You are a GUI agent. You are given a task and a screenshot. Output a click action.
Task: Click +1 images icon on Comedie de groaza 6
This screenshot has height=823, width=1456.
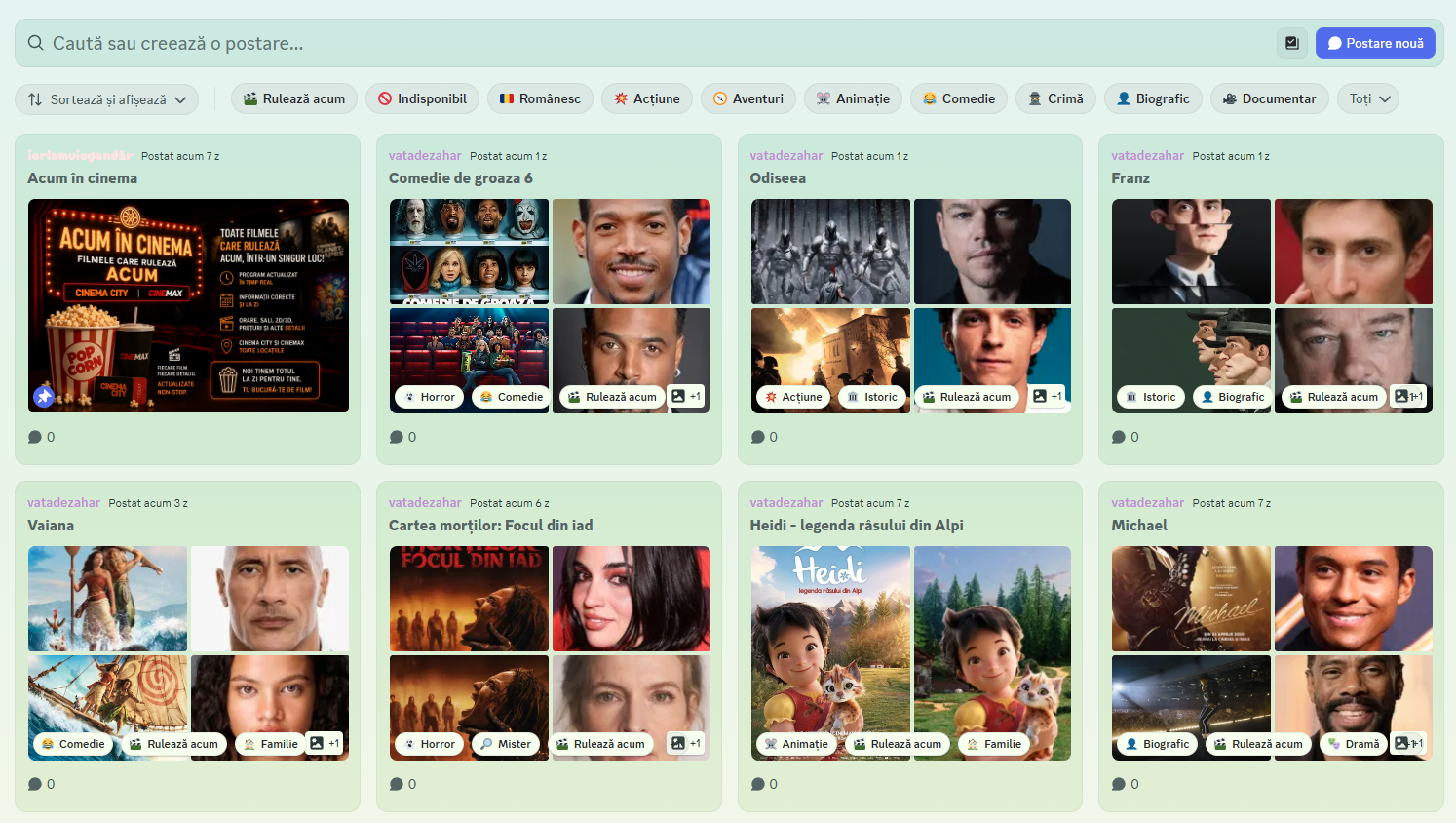[x=686, y=396]
